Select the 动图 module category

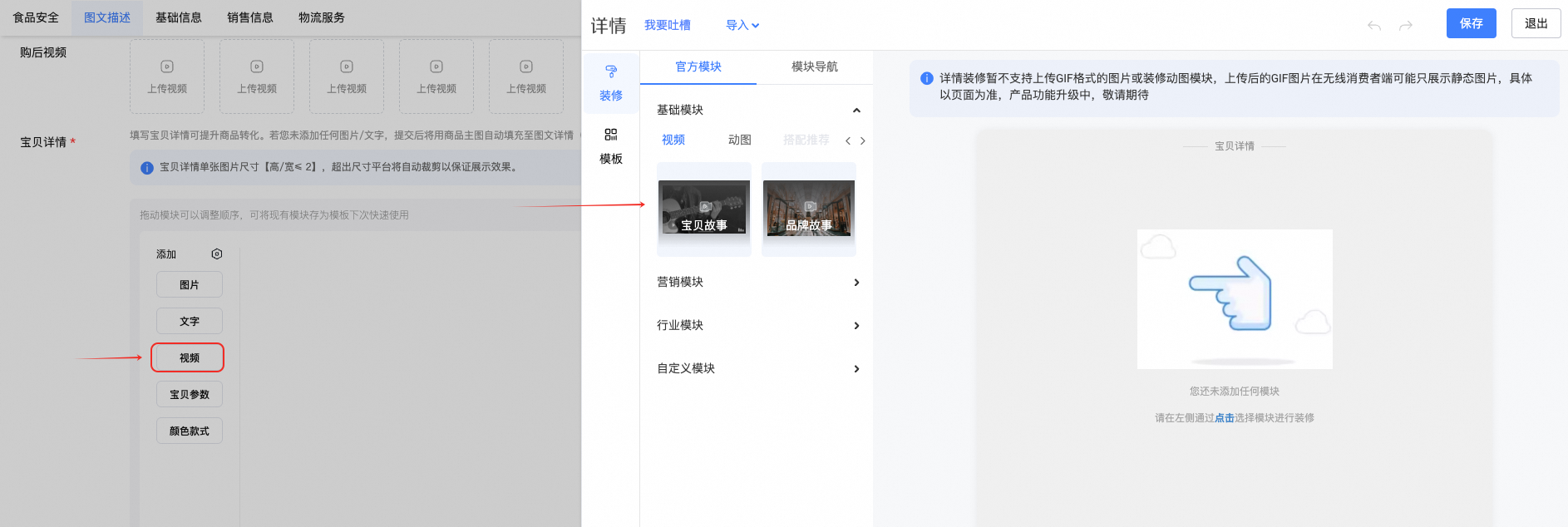(740, 140)
